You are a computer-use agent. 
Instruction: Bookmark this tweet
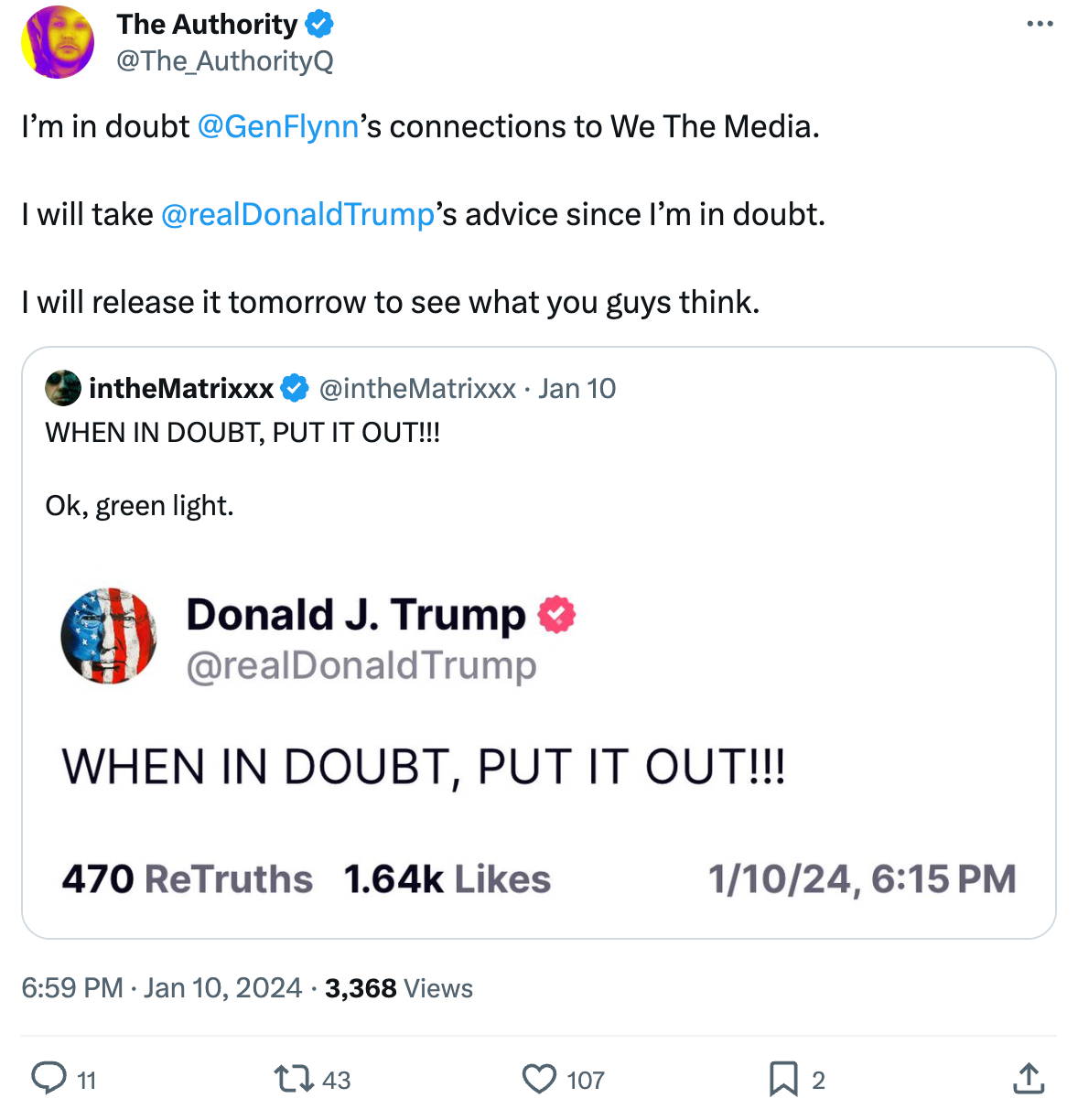[x=783, y=1079]
